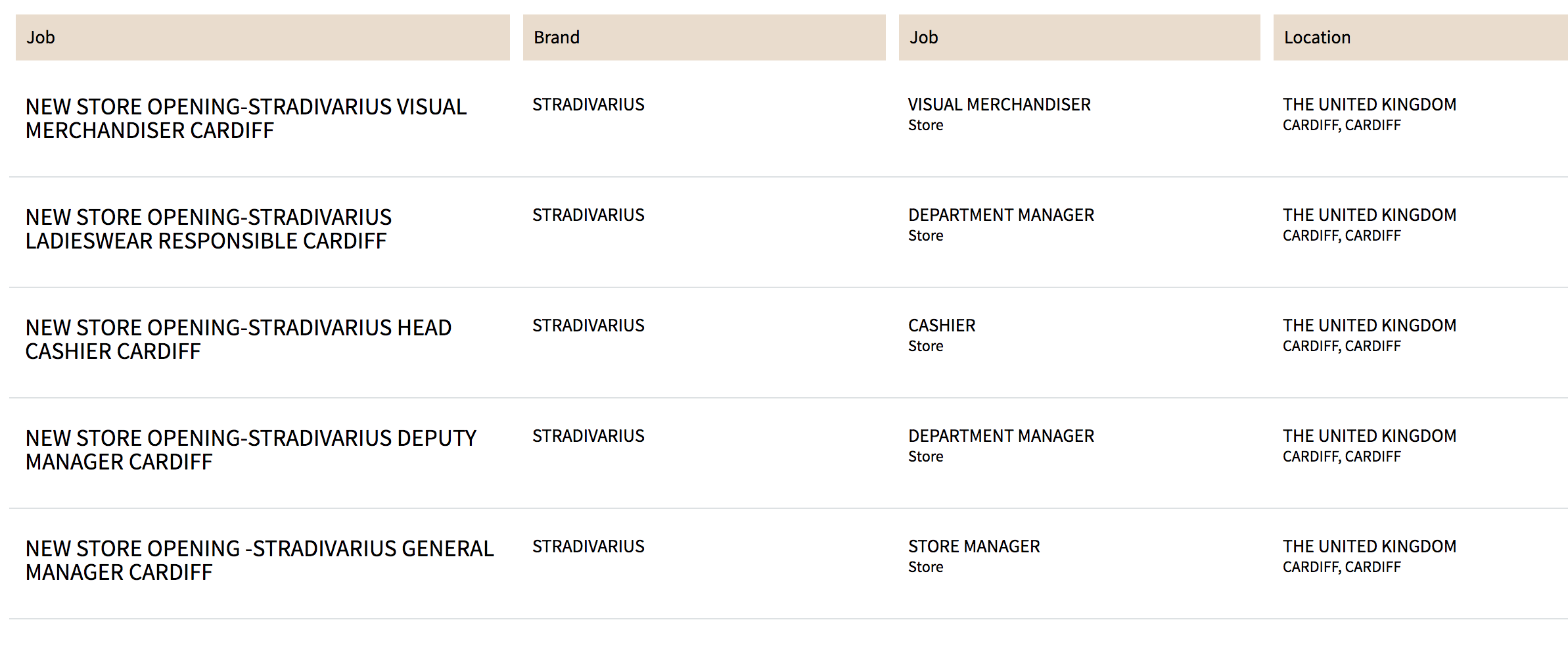Click DEPARTMENT MANAGER in the Ladieswear Responsible row
The image size is (1568, 672).
tap(1001, 215)
